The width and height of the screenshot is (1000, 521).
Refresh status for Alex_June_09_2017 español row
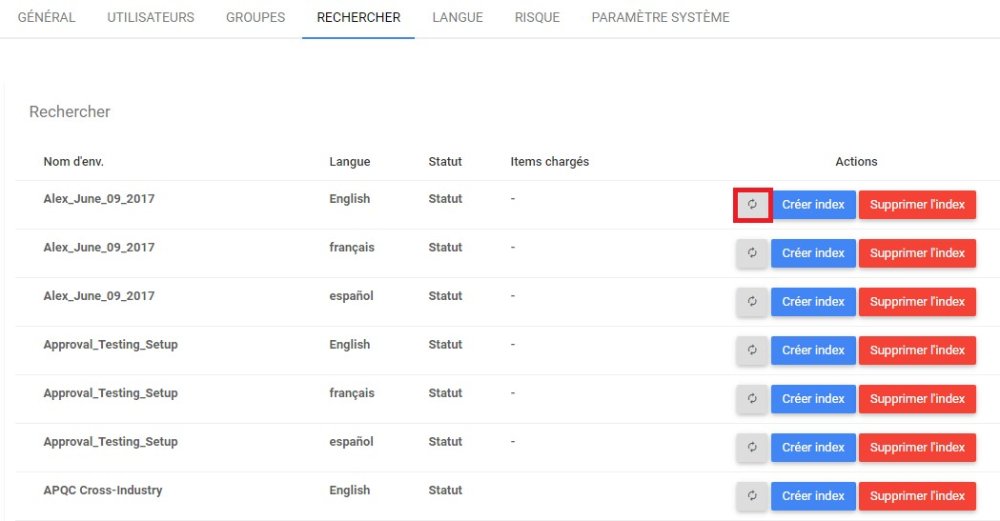[752, 302]
